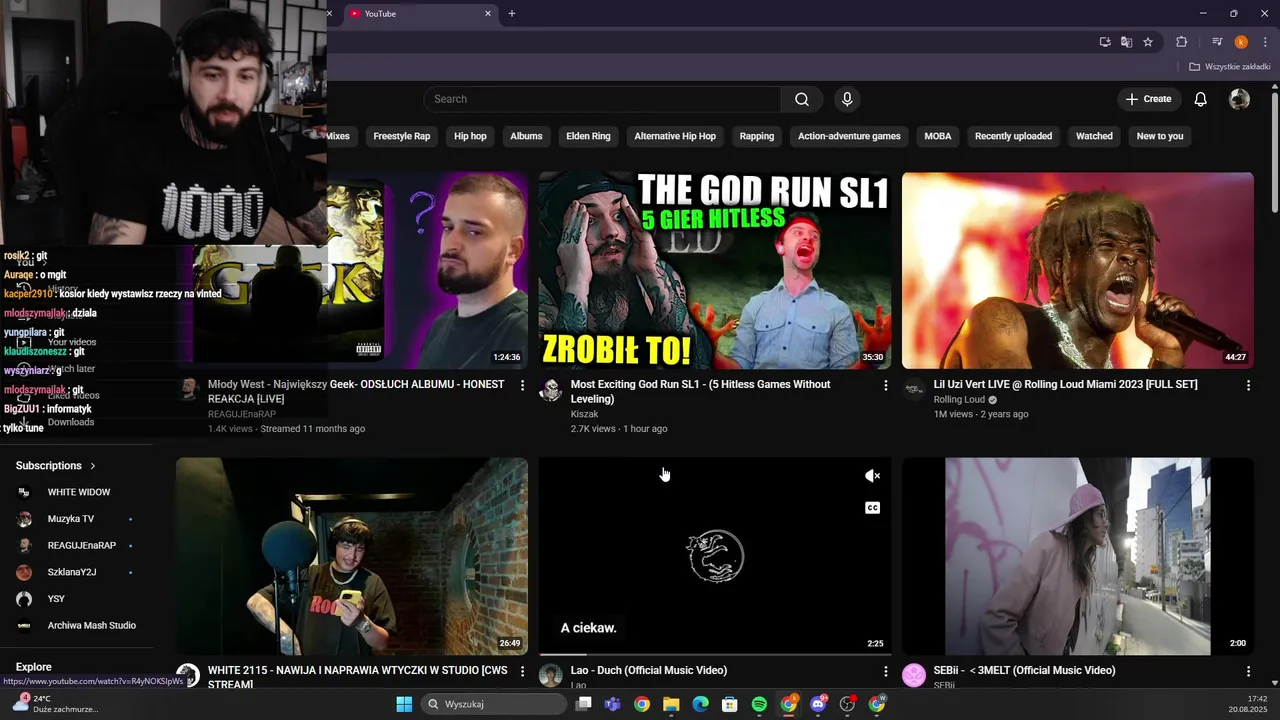Open Chrome media controls icon

(x=1217, y=42)
